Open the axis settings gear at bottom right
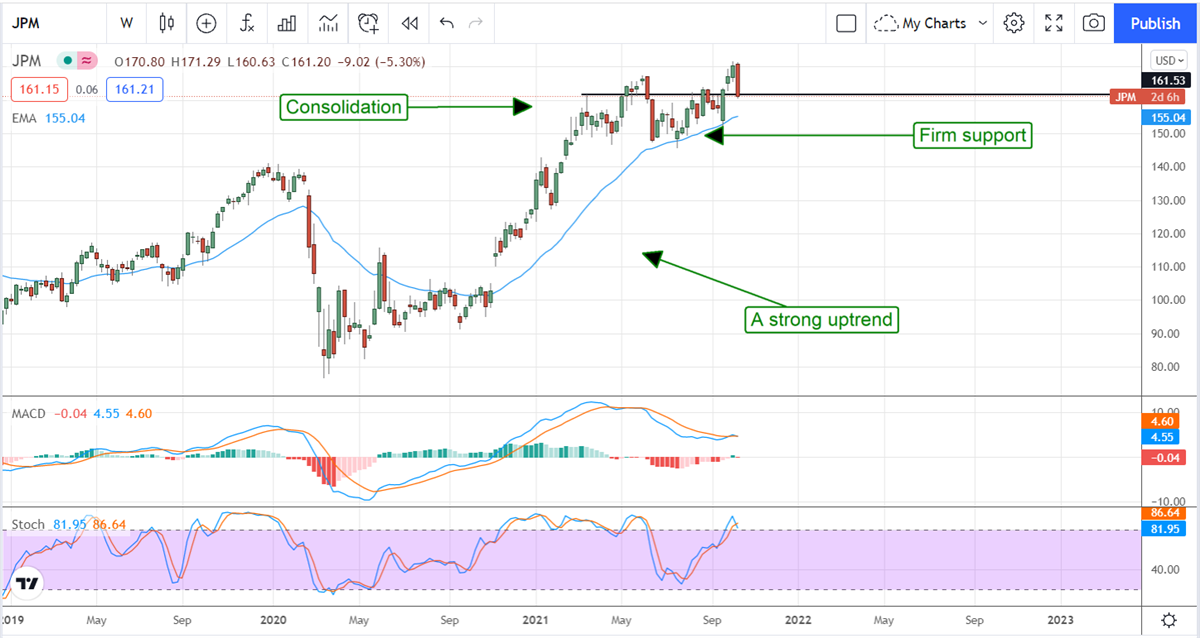Screen dimensions: 1200x638 (x=1169, y=619)
